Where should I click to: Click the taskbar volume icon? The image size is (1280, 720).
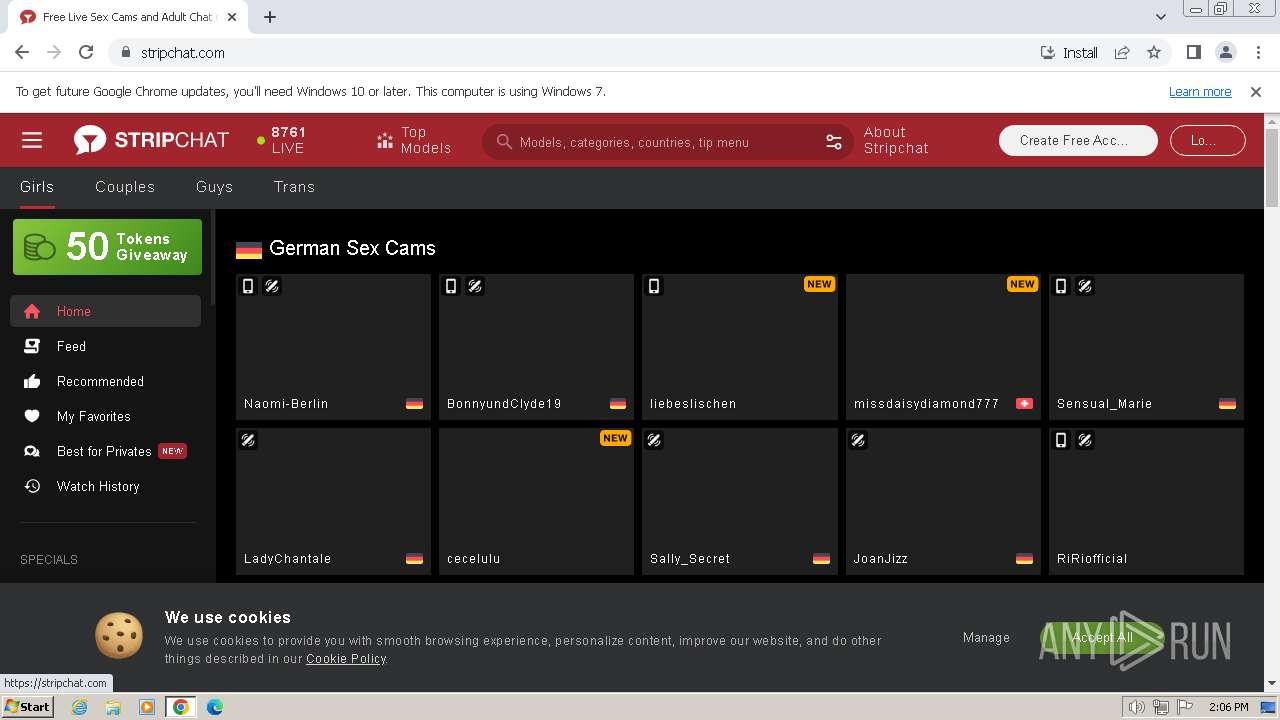pyautogui.click(x=1136, y=707)
